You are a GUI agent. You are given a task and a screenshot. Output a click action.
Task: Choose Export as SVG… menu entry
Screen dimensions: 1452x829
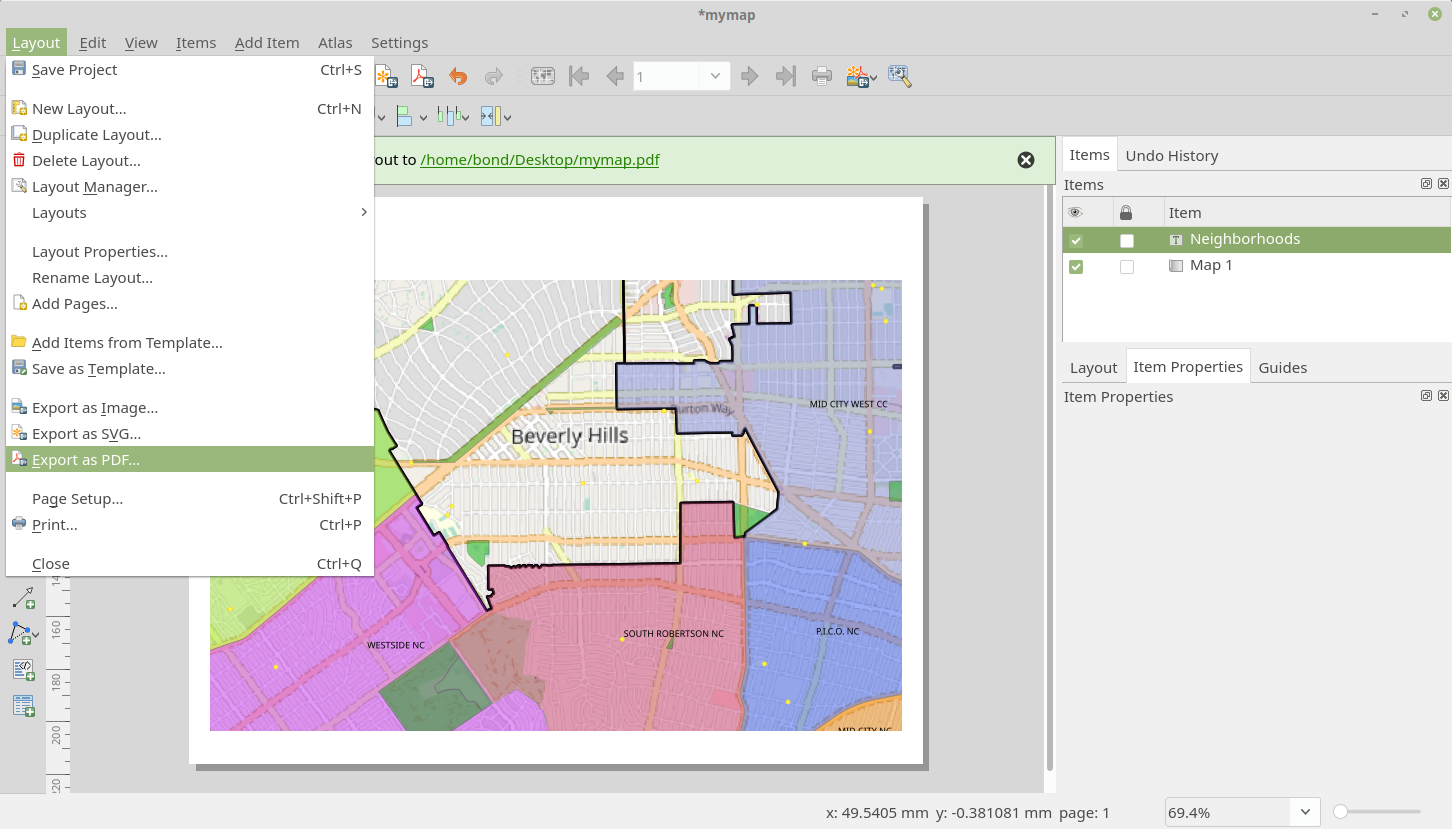point(190,434)
